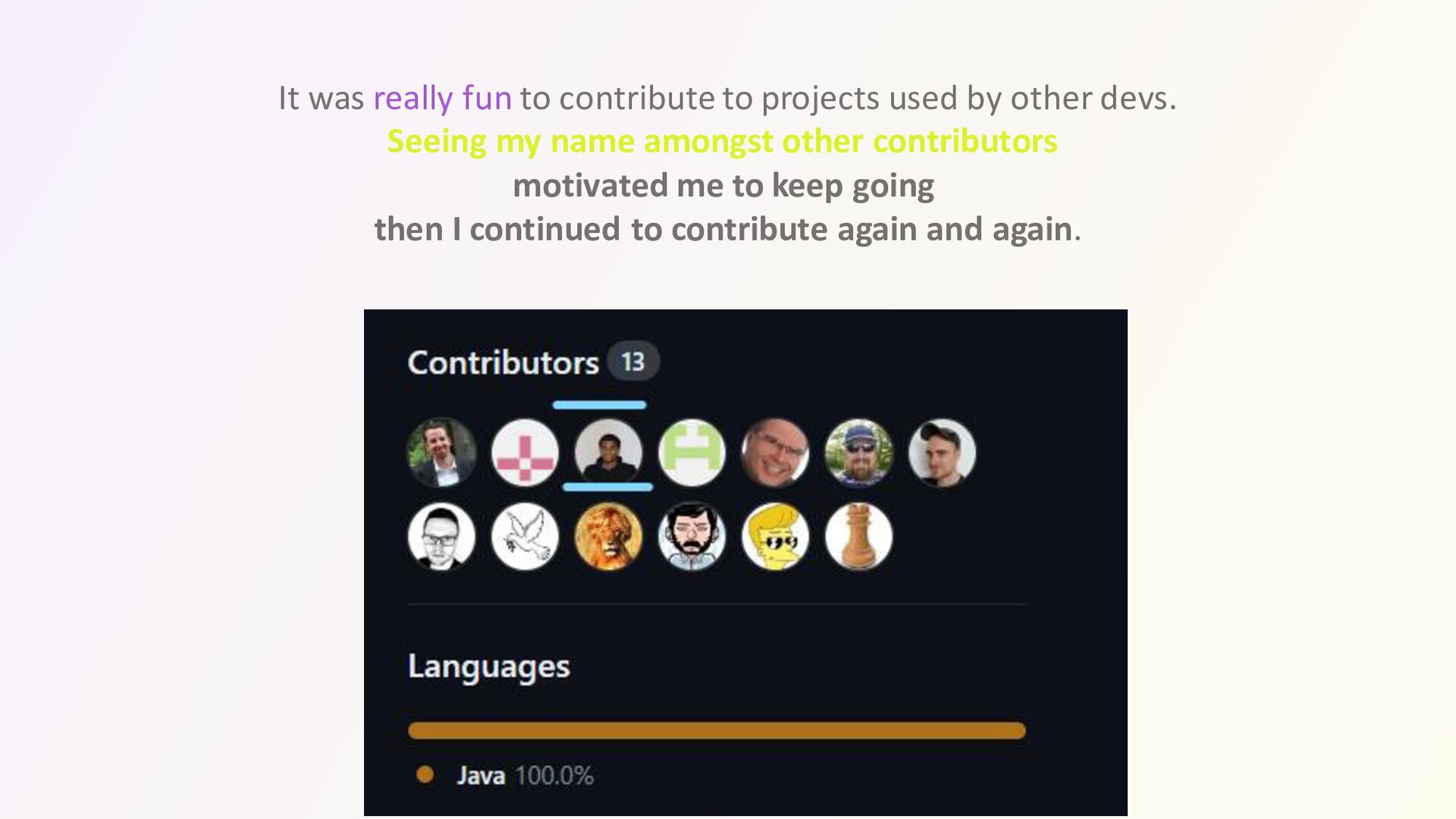Click the black-and-white glasses man avatar
Image resolution: width=1456 pixels, height=819 pixels.
tap(441, 536)
